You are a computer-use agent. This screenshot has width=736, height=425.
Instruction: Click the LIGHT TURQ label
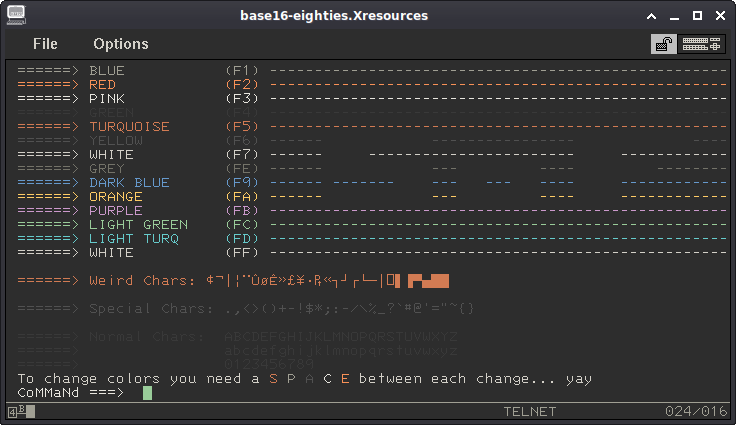134,239
